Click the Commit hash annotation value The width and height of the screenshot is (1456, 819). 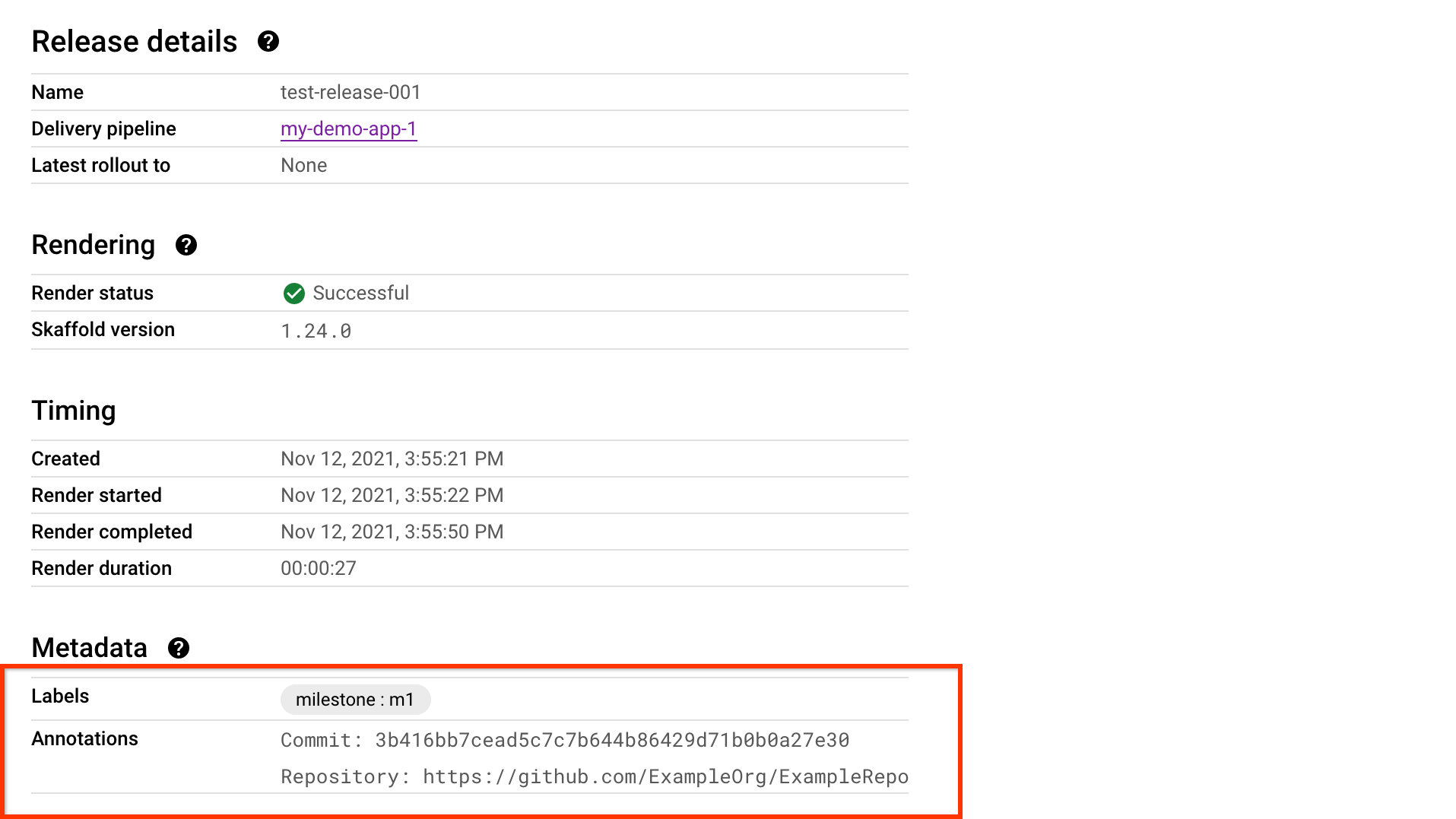coord(565,739)
